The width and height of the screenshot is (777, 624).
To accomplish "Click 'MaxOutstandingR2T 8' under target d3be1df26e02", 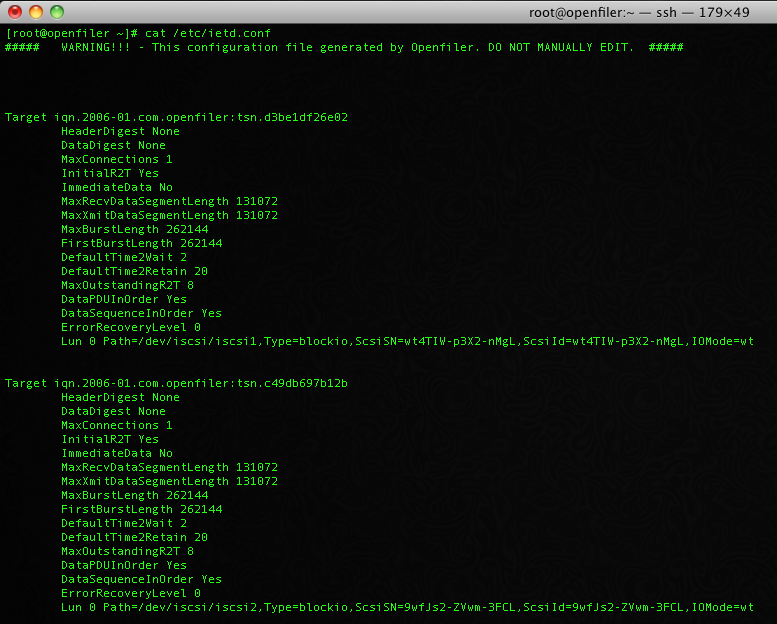I will pos(127,285).
